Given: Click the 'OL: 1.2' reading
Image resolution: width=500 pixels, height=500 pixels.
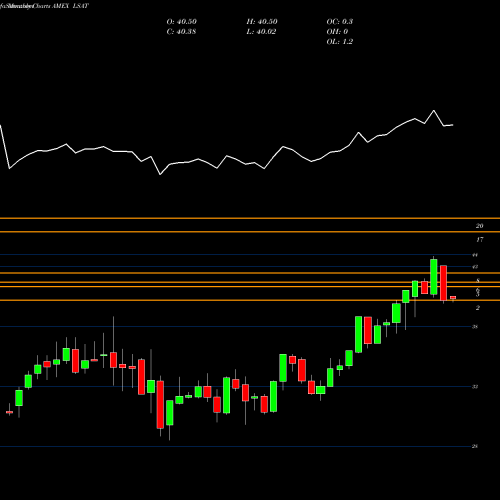Looking at the screenshot, I should 340,42.
